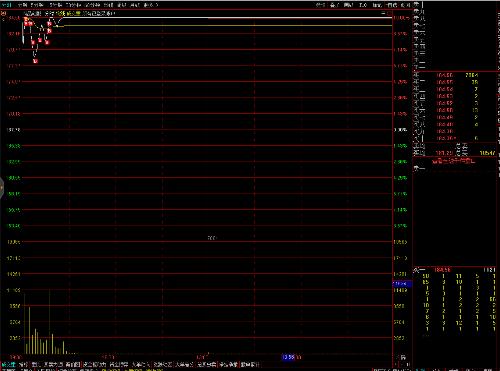Click the small square icon at the chart's upper-right corner

pyautogui.click(x=389, y=13)
